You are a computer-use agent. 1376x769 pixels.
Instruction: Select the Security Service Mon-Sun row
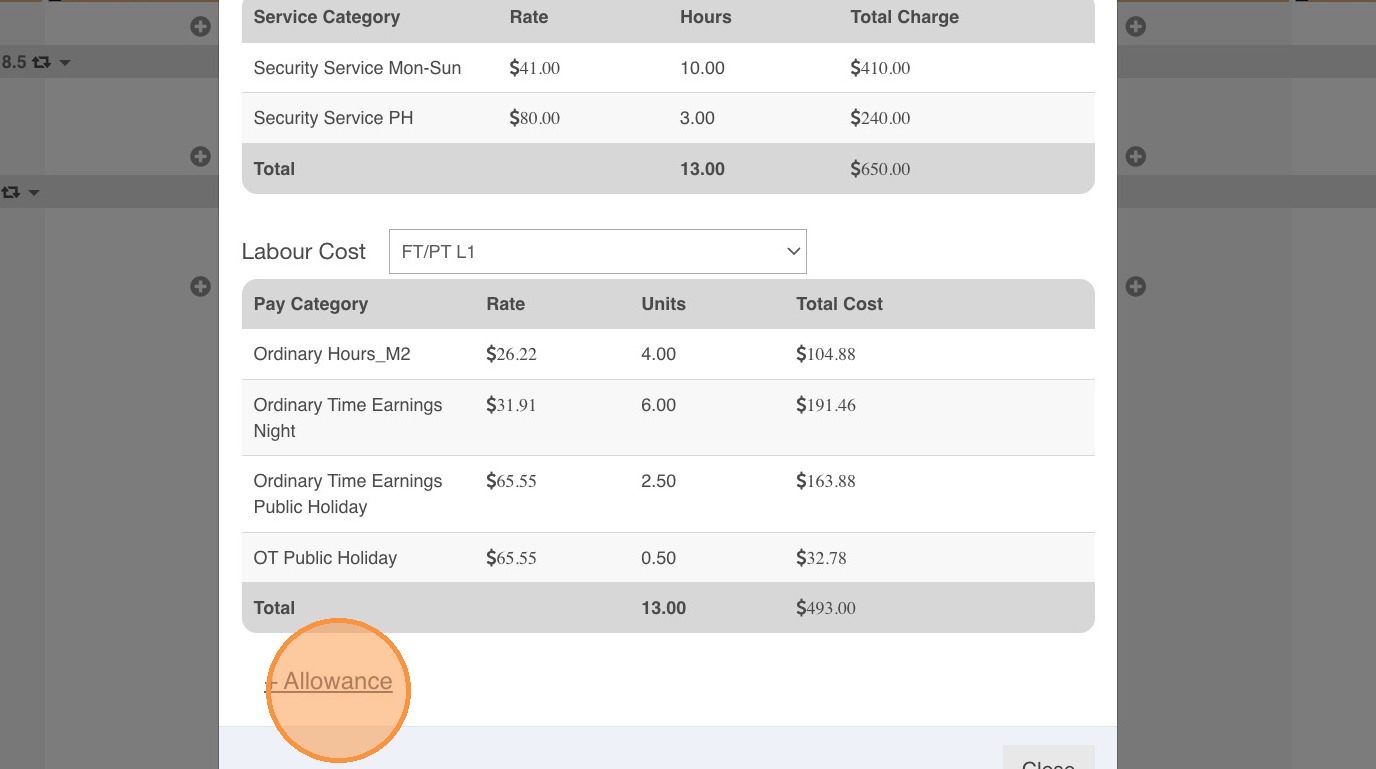pos(357,68)
